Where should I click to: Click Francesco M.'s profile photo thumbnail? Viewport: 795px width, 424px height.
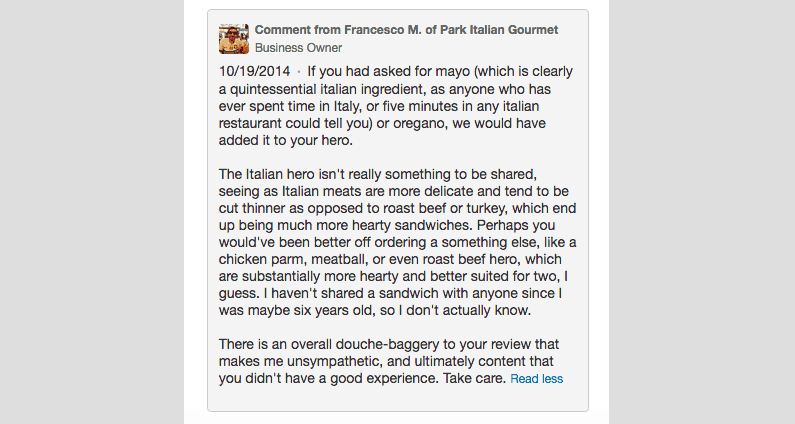(234, 39)
